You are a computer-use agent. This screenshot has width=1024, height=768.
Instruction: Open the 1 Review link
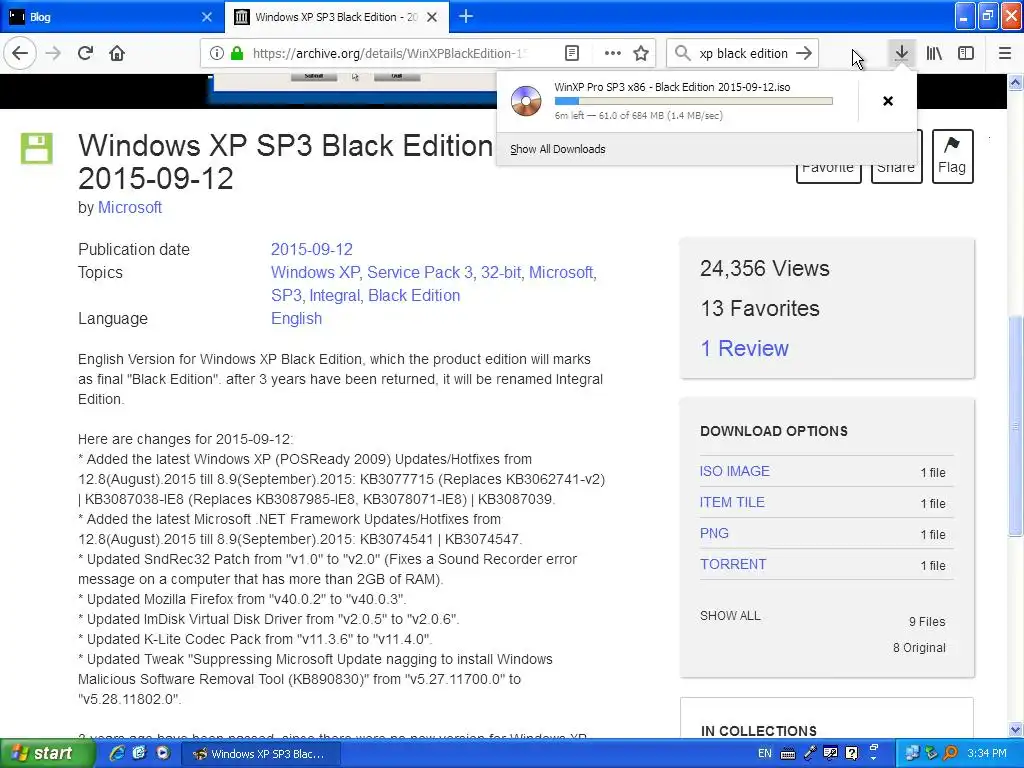click(x=744, y=348)
